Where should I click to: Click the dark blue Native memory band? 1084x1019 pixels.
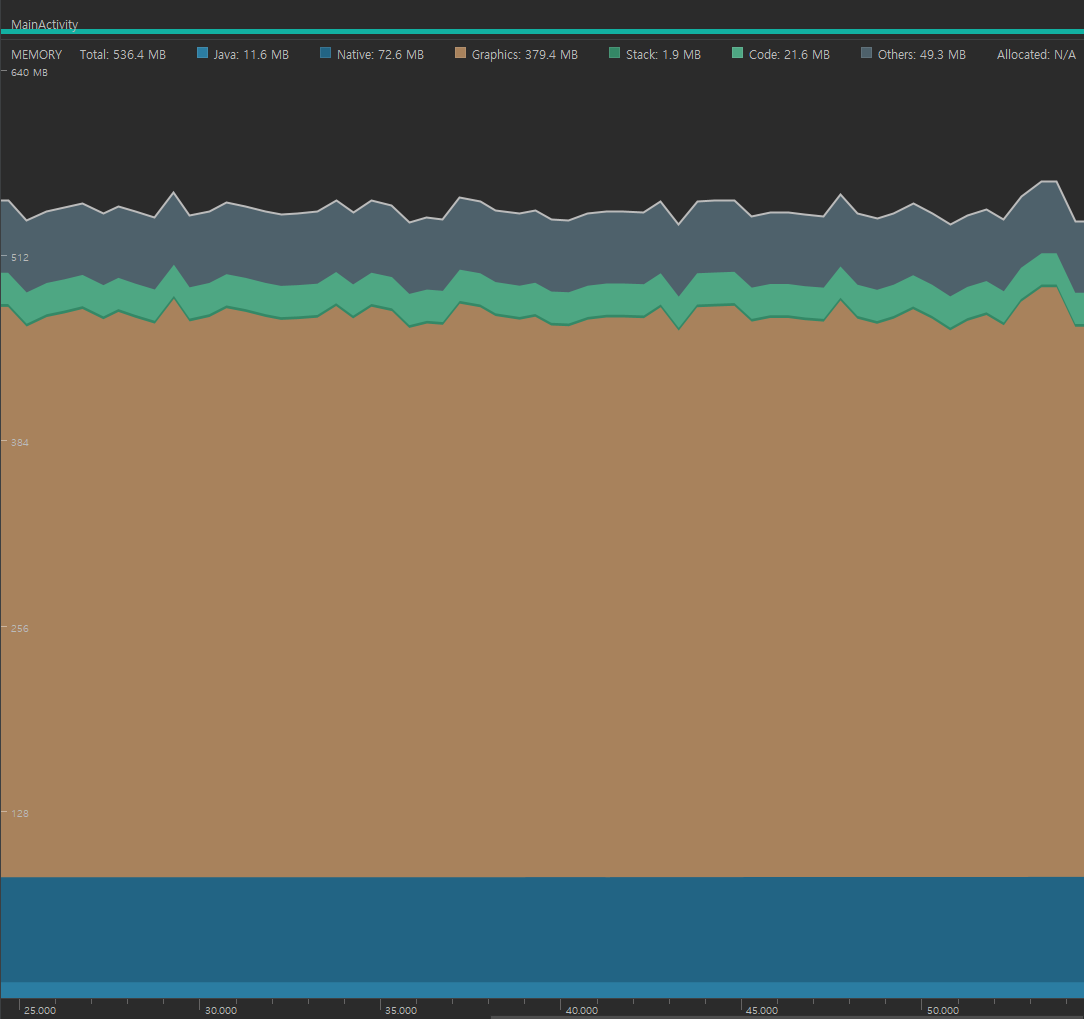(x=542, y=930)
